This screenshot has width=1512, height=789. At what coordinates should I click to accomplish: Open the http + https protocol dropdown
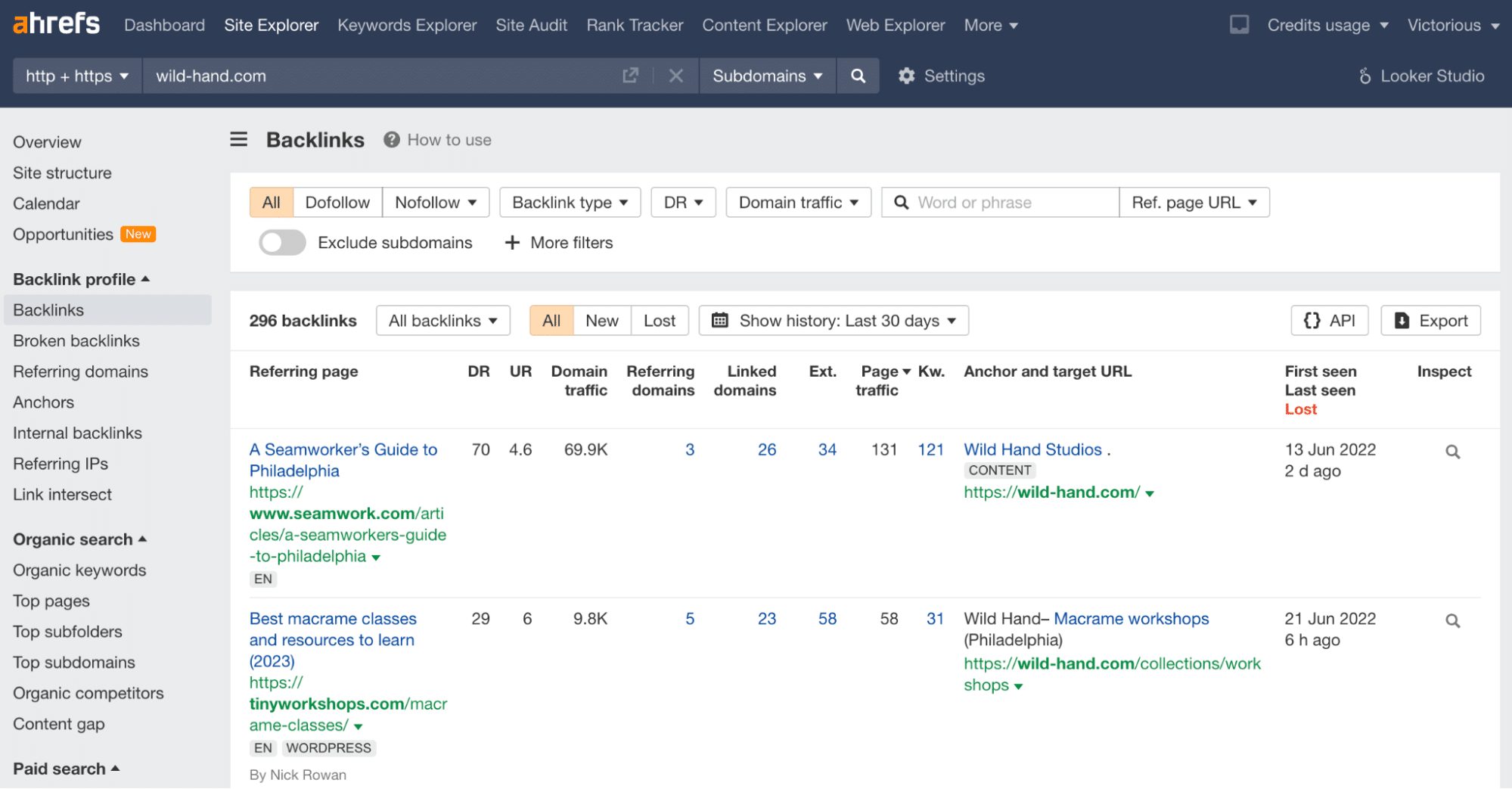[x=77, y=76]
